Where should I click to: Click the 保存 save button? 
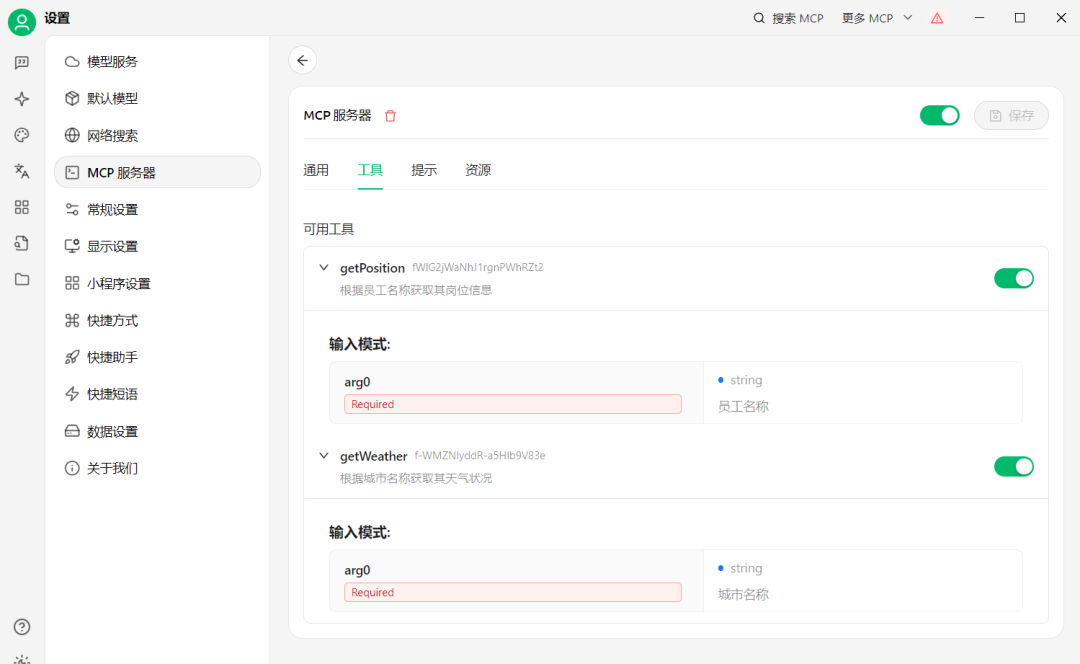click(x=1010, y=115)
